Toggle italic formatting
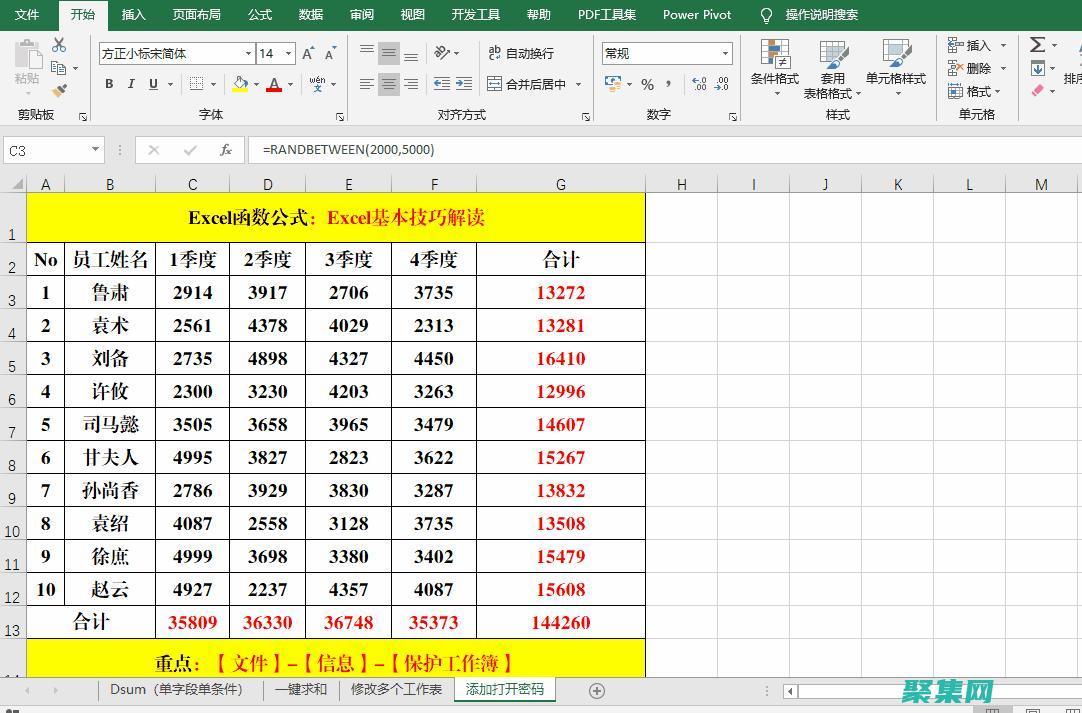1082x713 pixels. (x=131, y=84)
